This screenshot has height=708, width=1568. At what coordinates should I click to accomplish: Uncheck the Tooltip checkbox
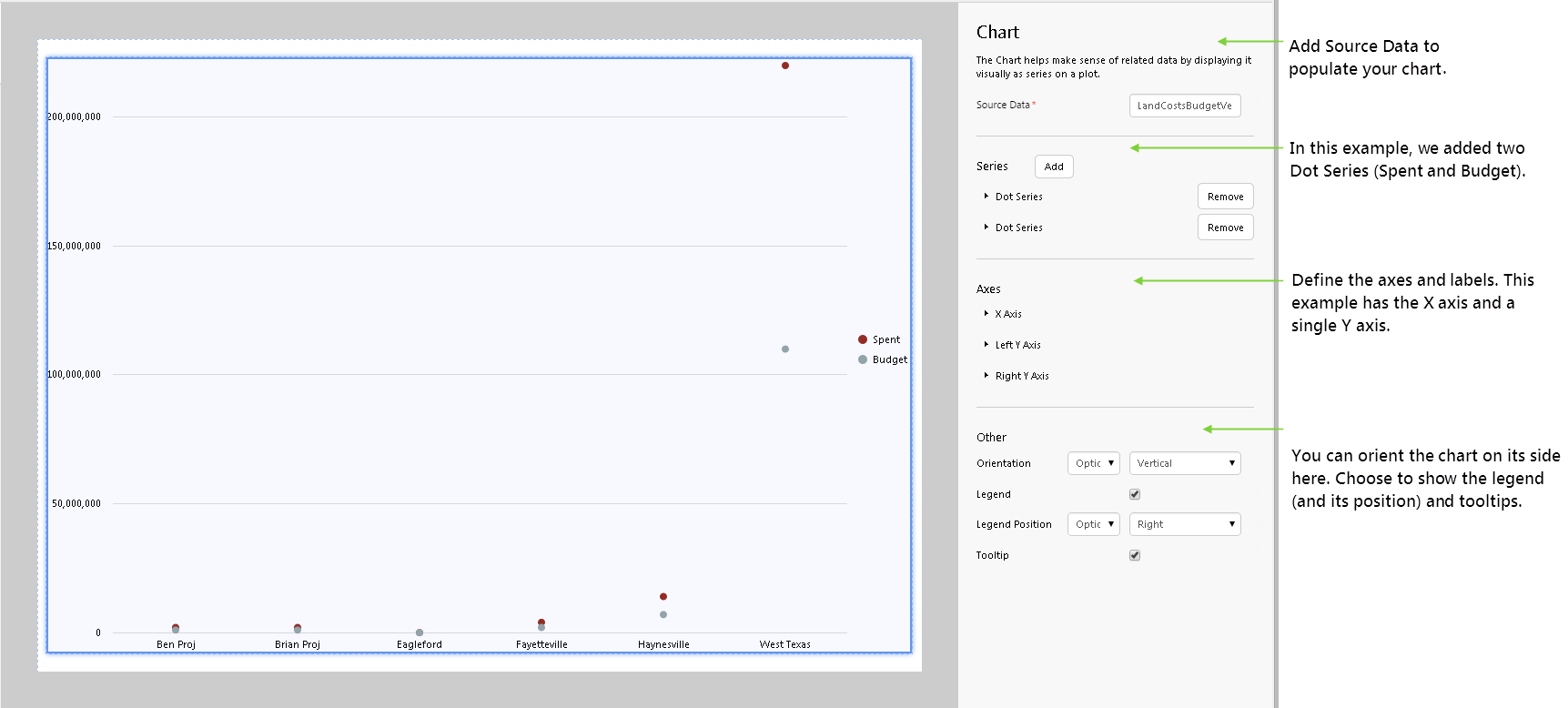coord(1135,555)
